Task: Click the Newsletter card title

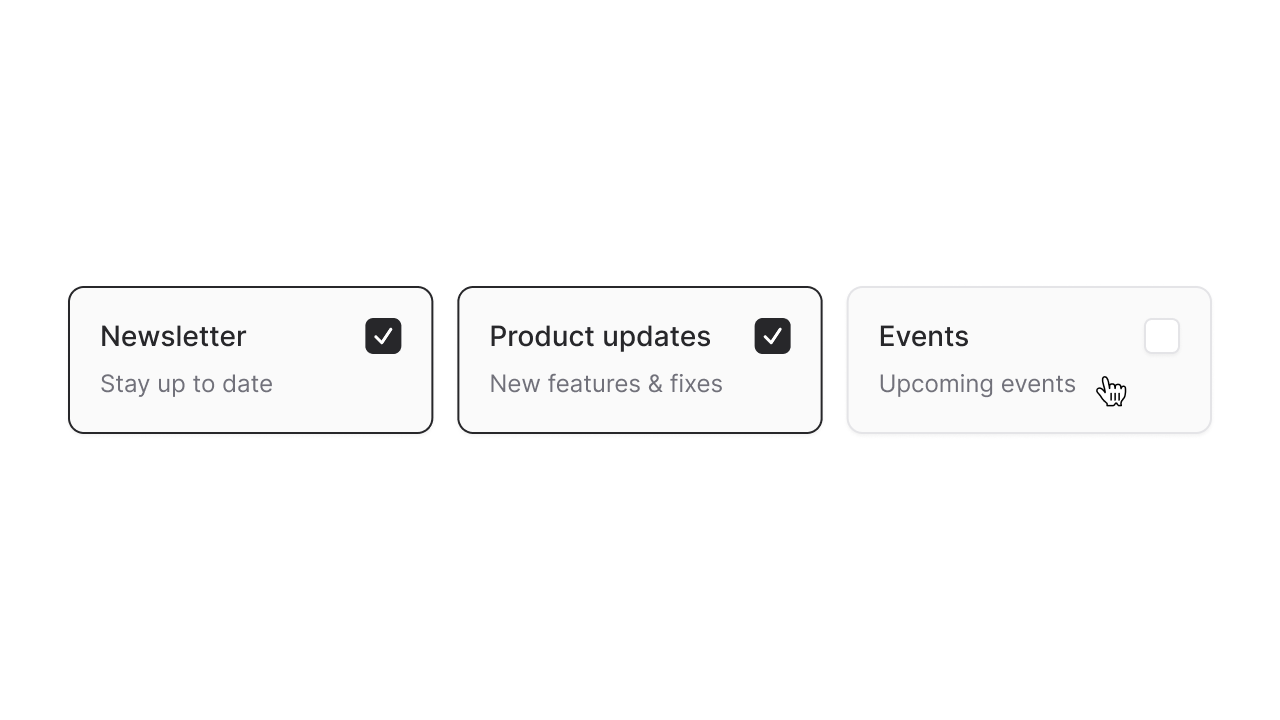Action: (x=173, y=336)
